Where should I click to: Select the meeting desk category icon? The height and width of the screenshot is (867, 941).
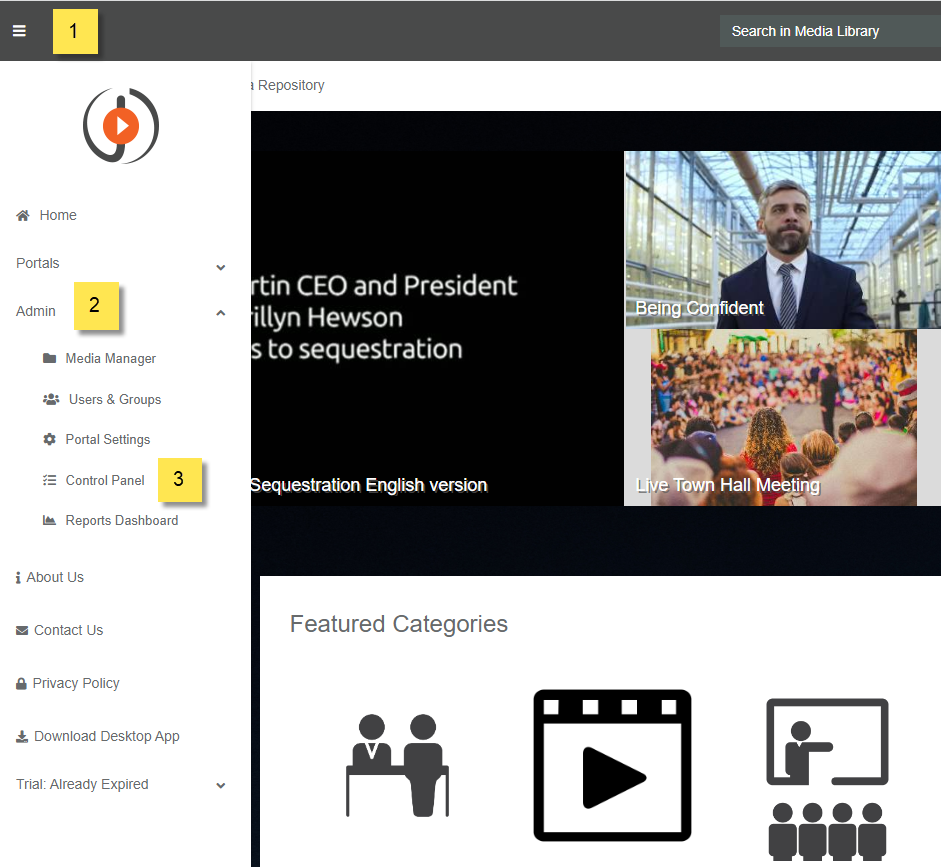coord(397,765)
